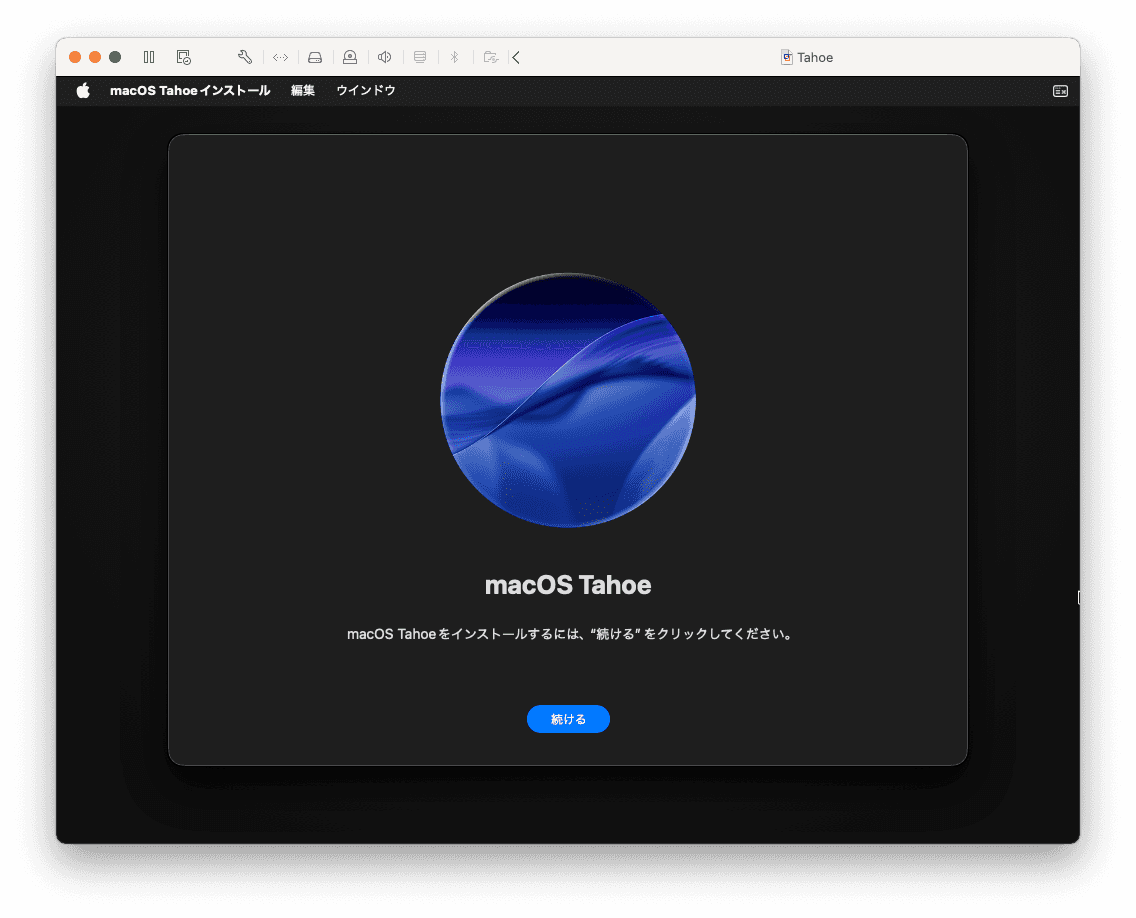Click the Bluetooth icon in toolbar
Viewport: 1136px width, 918px height.
click(x=454, y=57)
